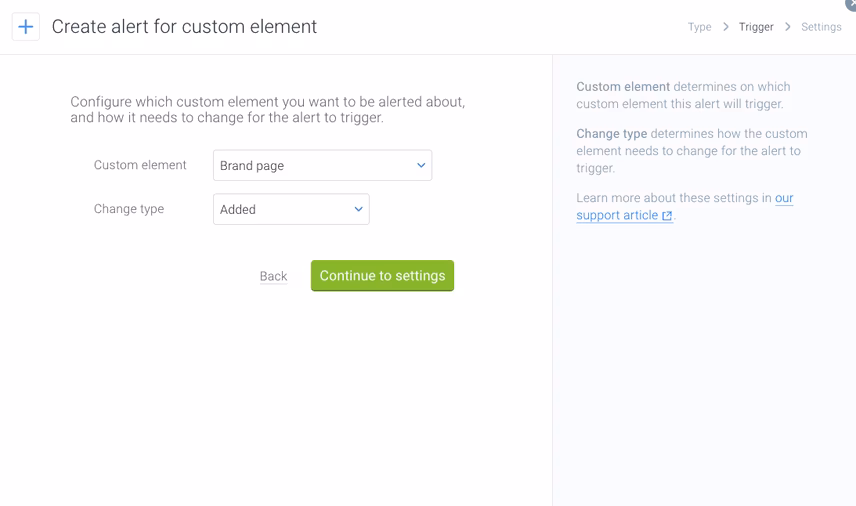The image size is (856, 506).
Task: Click the Create alert for custom element heading
Action: coord(184,27)
